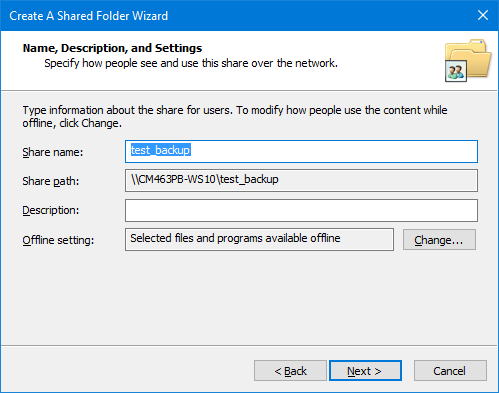Cancel the shared folder wizard
499x393 pixels.
(x=450, y=370)
